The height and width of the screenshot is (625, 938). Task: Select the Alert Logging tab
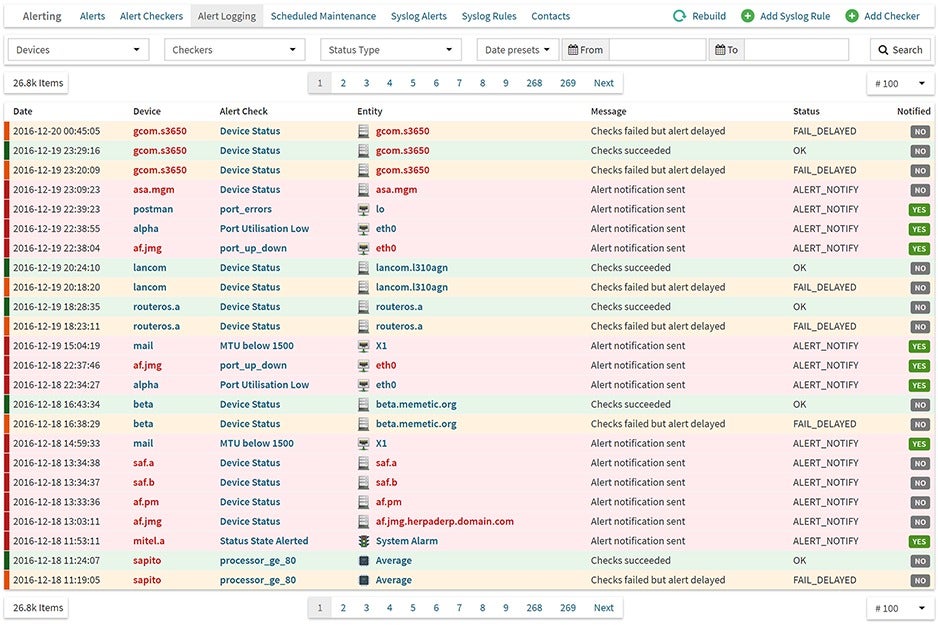[227, 16]
